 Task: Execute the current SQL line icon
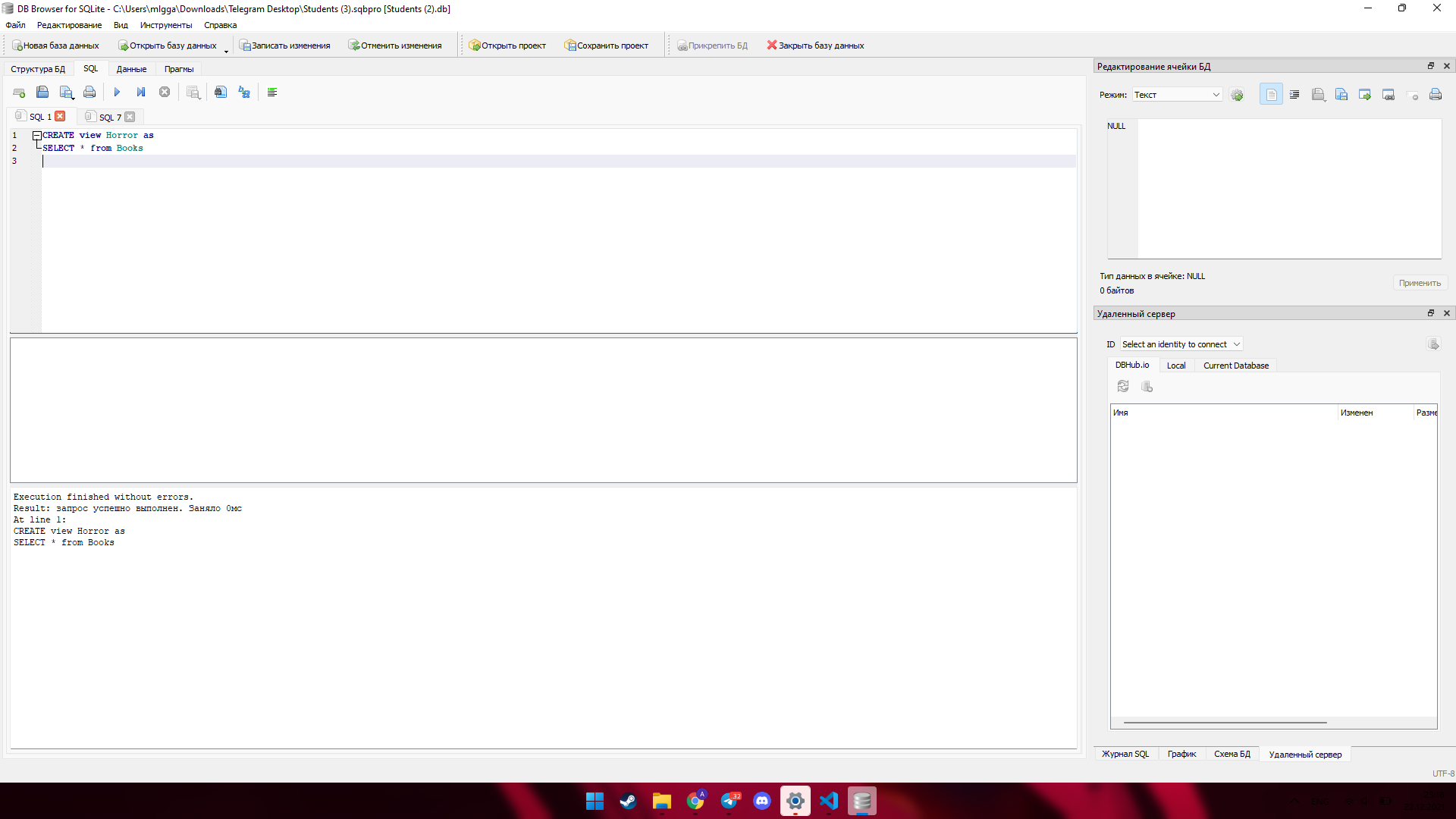[141, 93]
